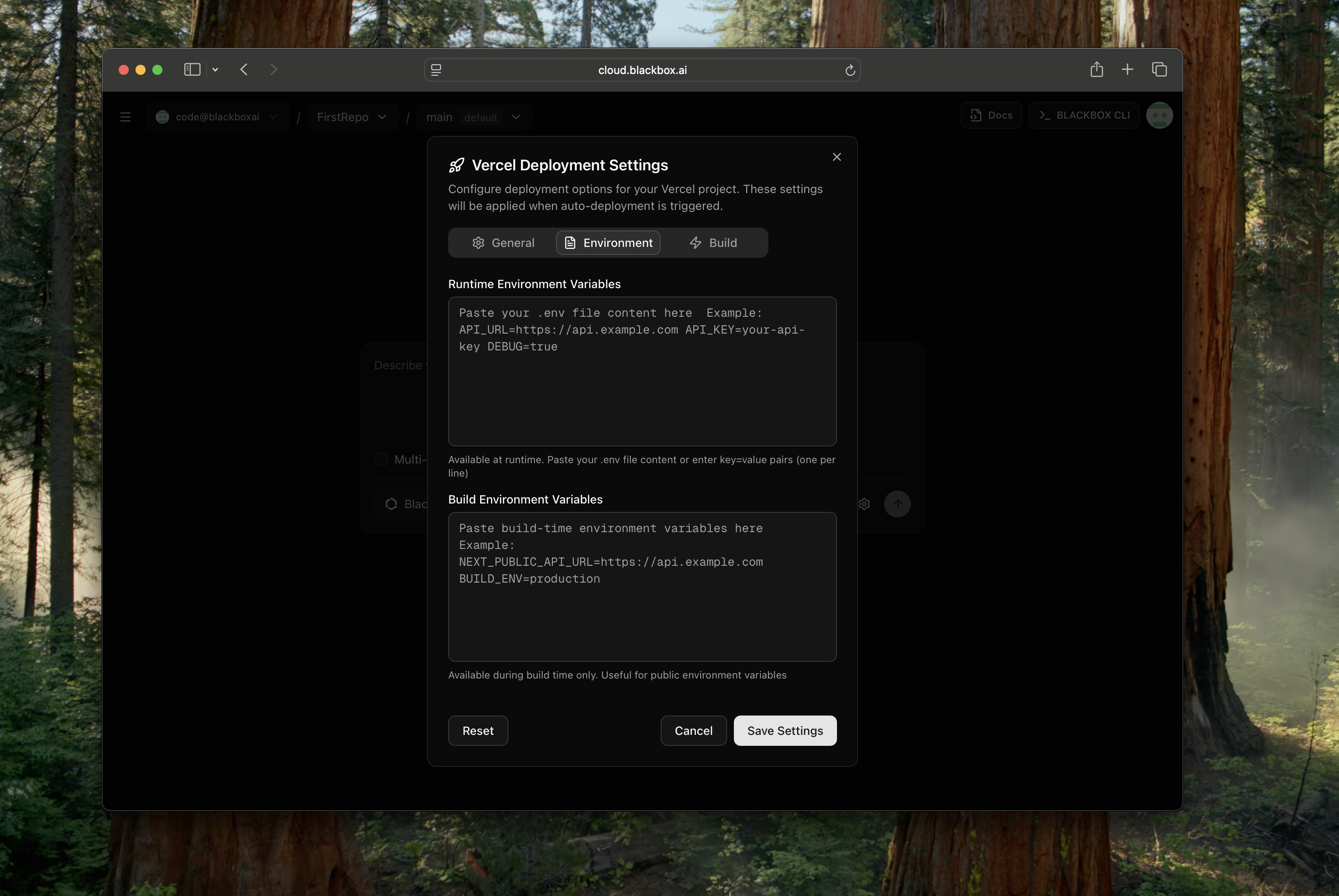The width and height of the screenshot is (1339, 896).
Task: Launch the BLACKBOX CLI
Action: (x=1084, y=115)
